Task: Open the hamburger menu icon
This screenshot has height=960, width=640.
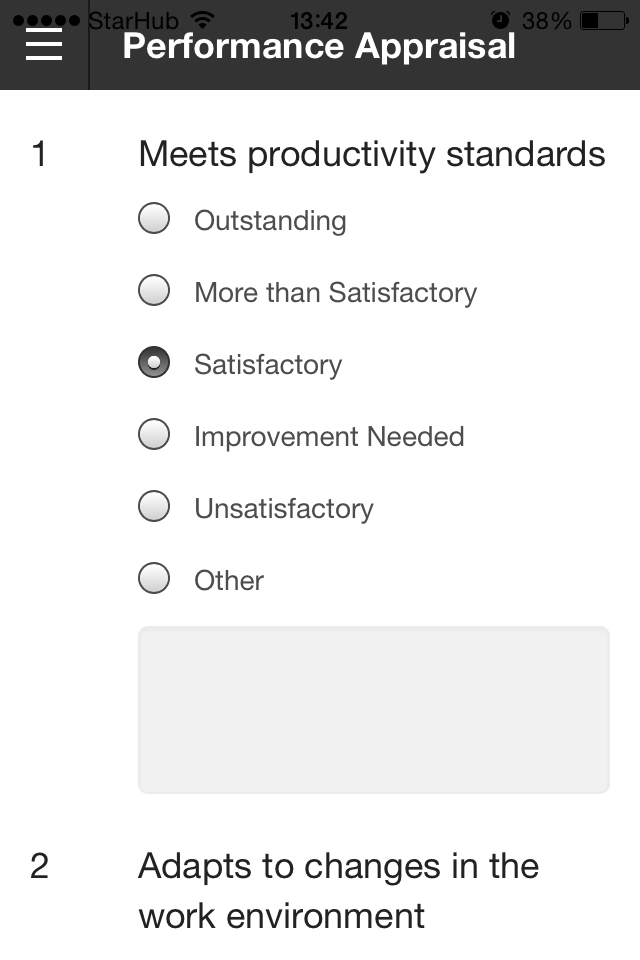Action: coord(43,45)
